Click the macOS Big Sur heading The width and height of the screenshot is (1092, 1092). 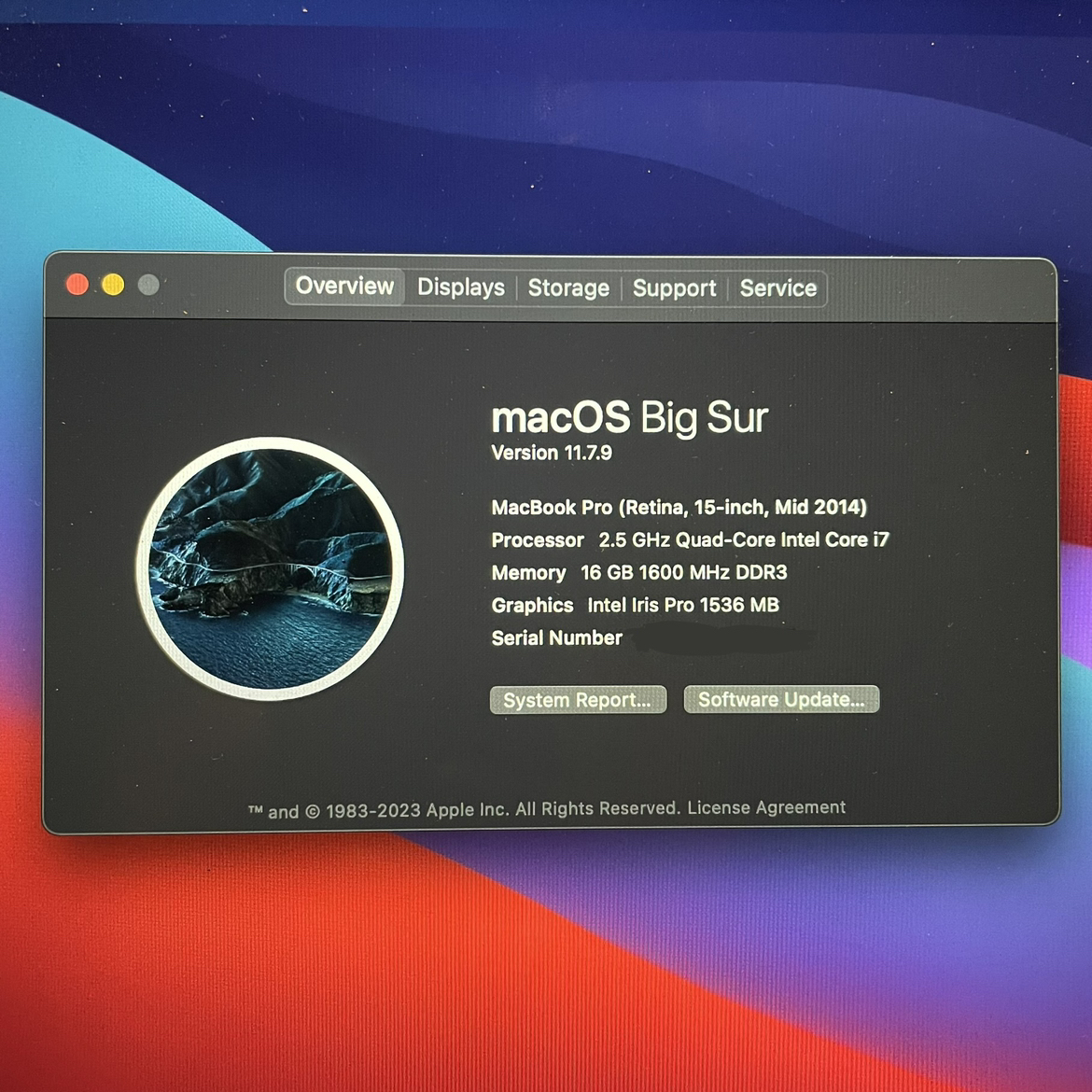[629, 418]
